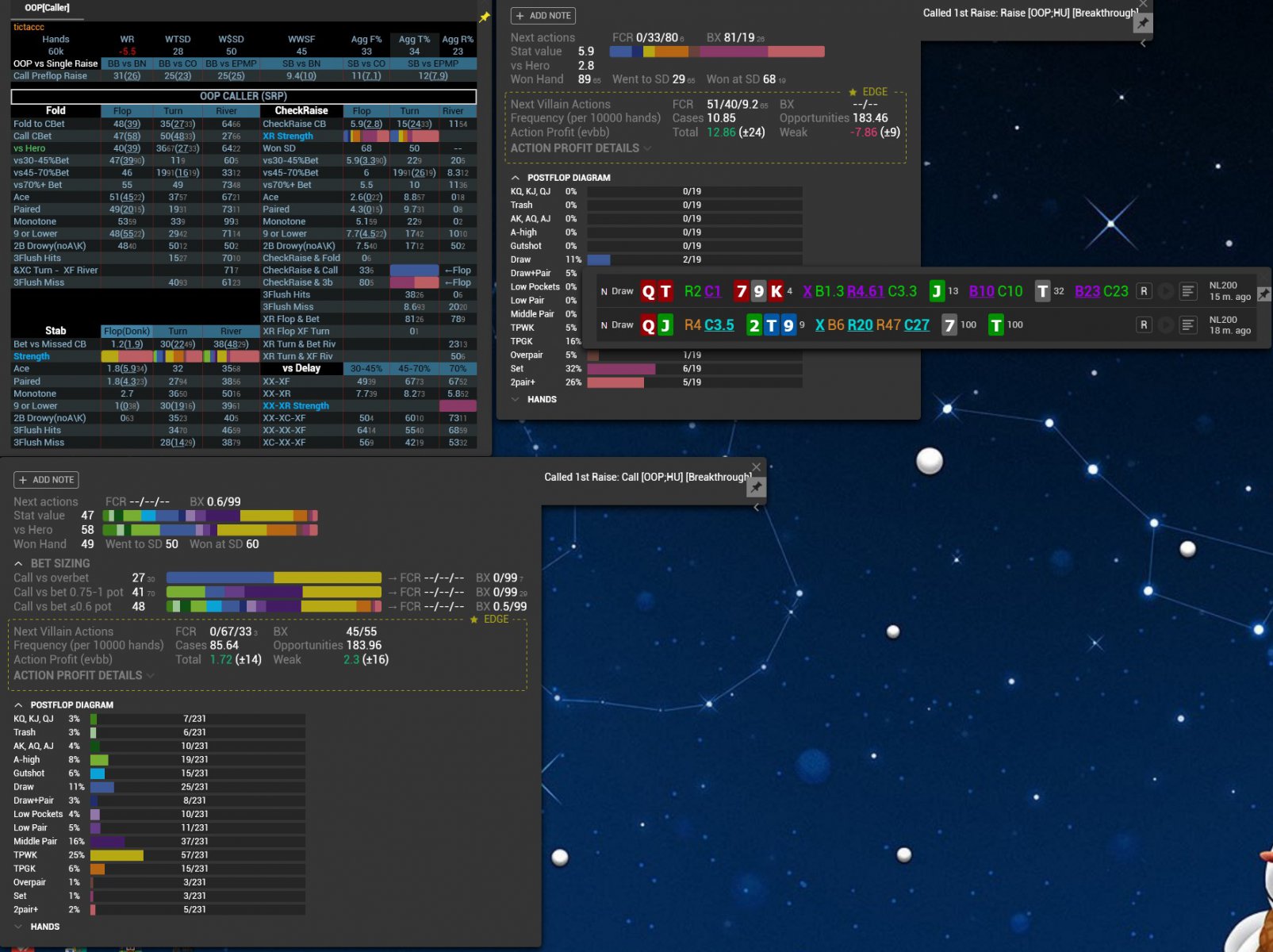Click the pin icon beside hand list
The image size is (1273, 952).
click(1263, 294)
